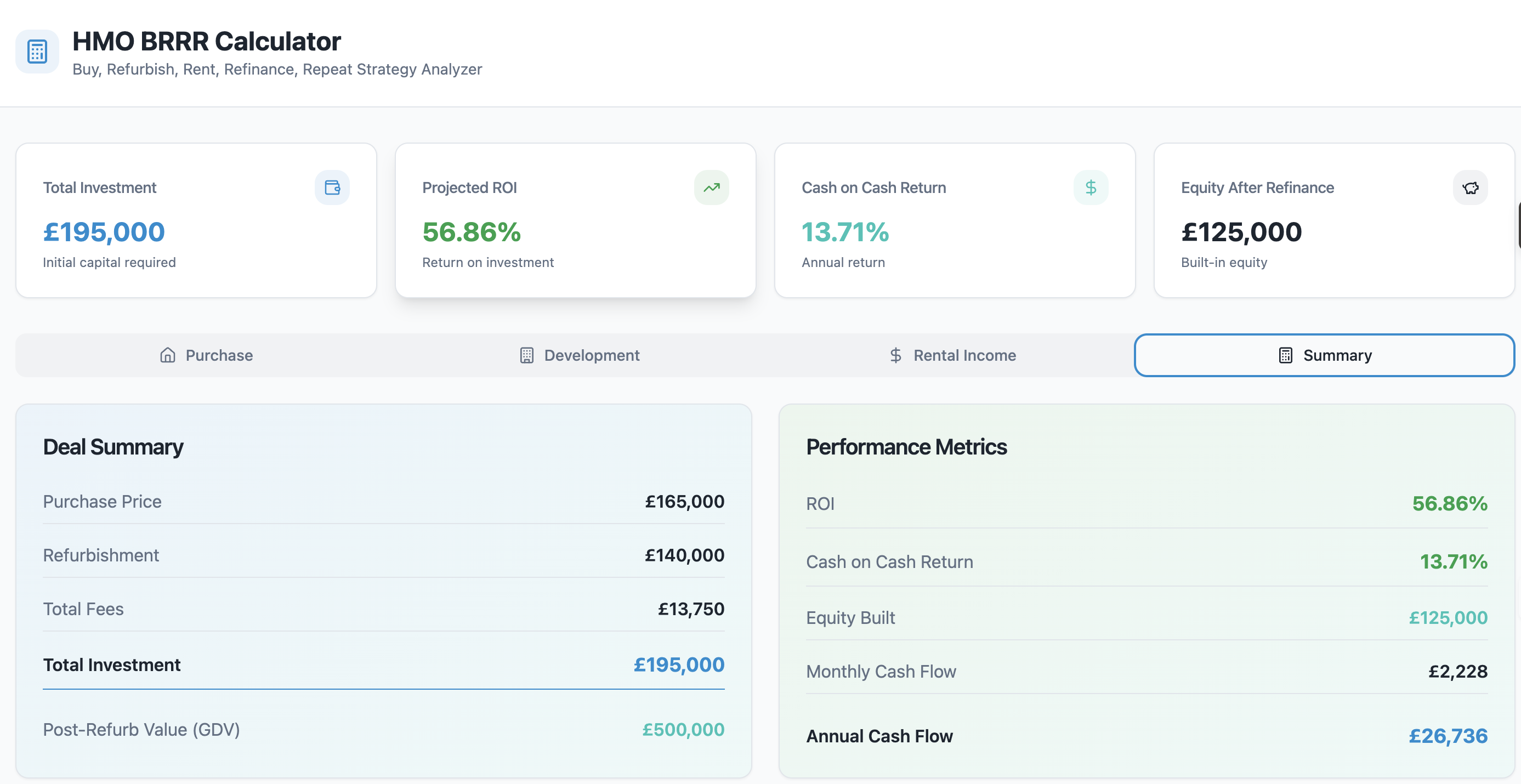Switch to the Purchase tab
Image resolution: width=1521 pixels, height=784 pixels.
click(206, 355)
